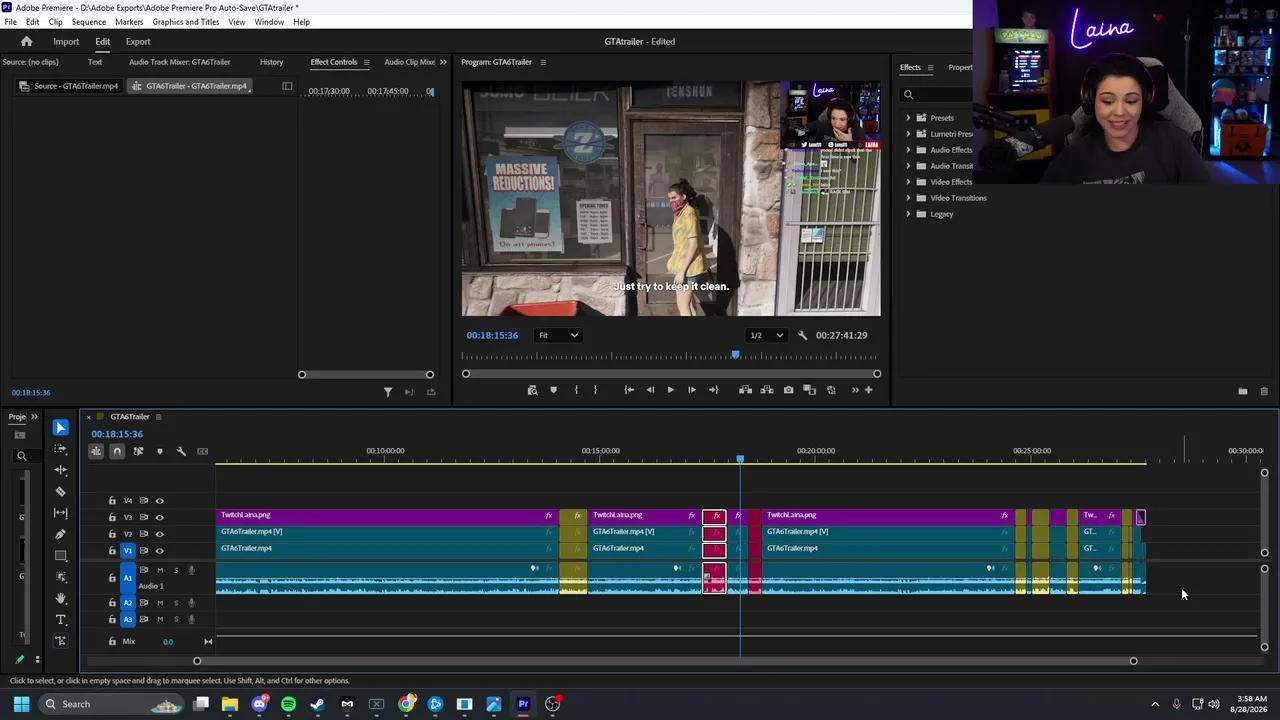Select the Hand tool
The image size is (1280, 720).
(60, 598)
